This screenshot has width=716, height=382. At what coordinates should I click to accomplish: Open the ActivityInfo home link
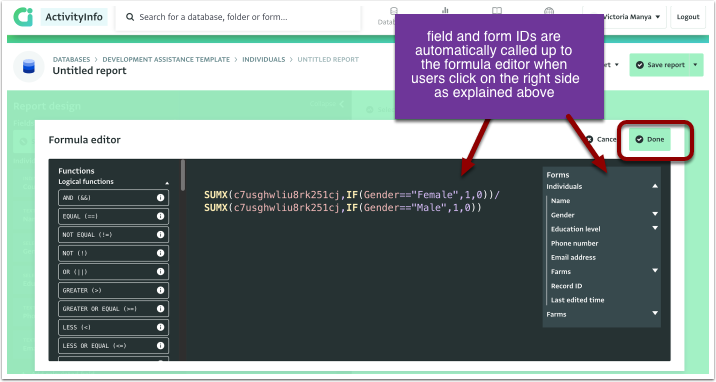(x=74, y=17)
